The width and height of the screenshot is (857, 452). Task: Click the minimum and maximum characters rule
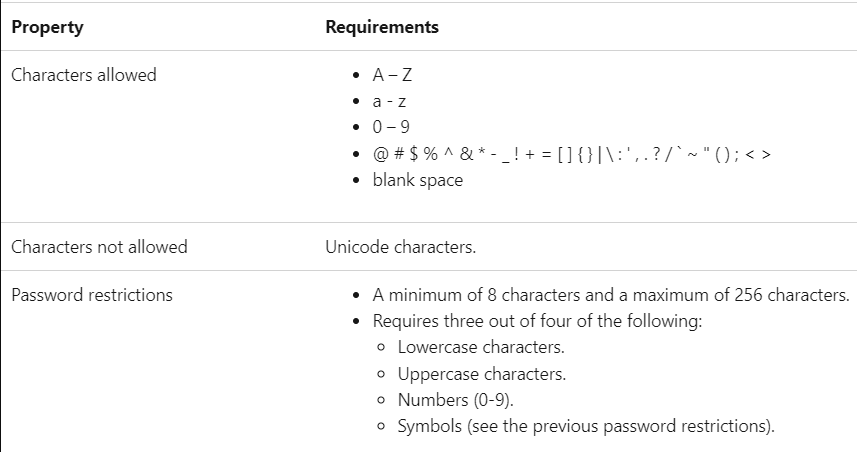611,295
